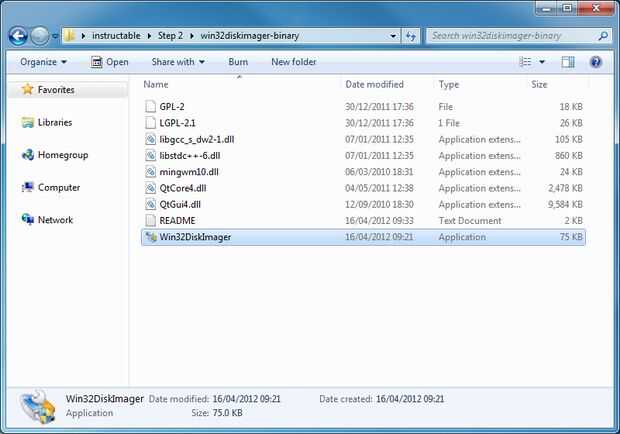Click the 'Text Document' type cell
Image resolution: width=620 pixels, height=434 pixels.
point(470,221)
